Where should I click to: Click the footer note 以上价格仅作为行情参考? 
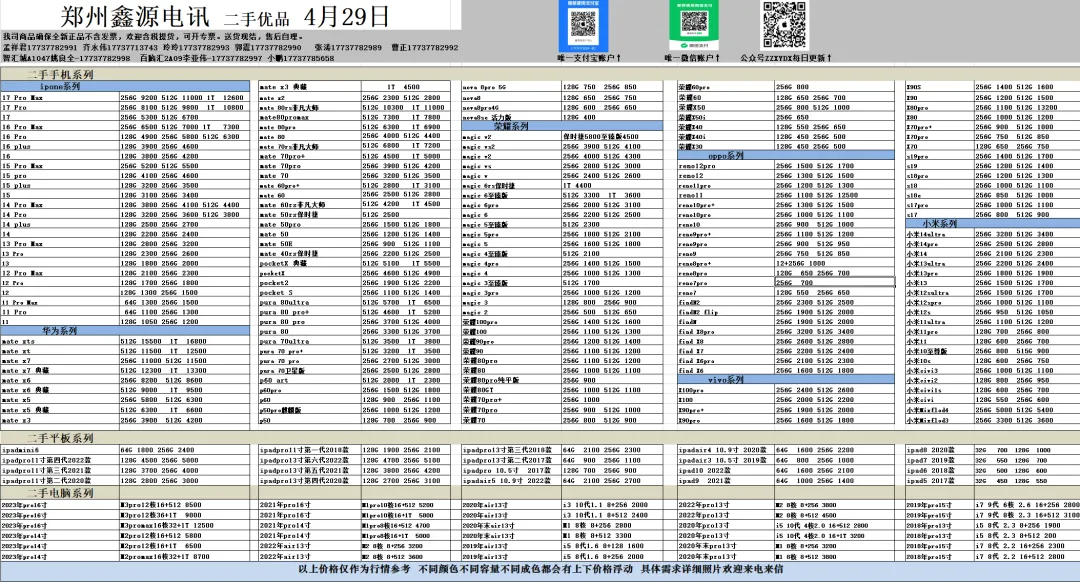354,570
